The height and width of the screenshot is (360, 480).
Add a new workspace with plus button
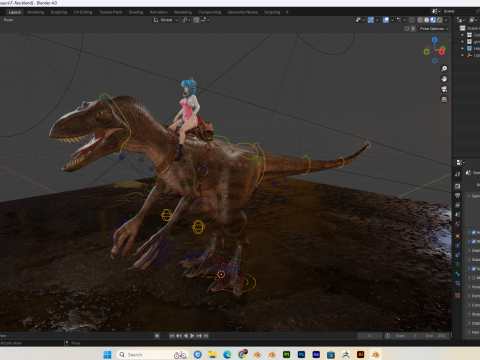point(287,12)
